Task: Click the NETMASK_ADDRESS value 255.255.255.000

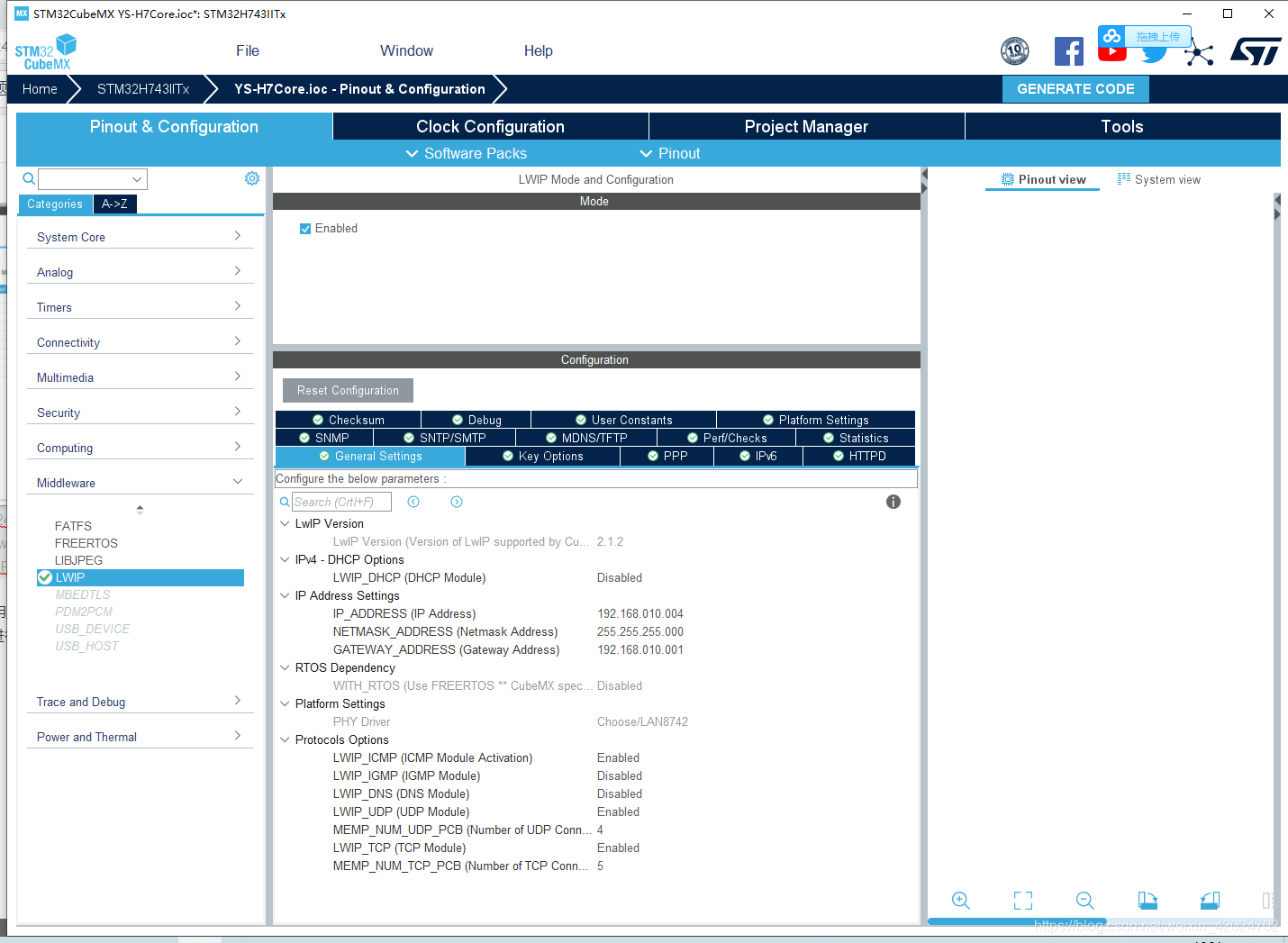Action: (x=640, y=631)
